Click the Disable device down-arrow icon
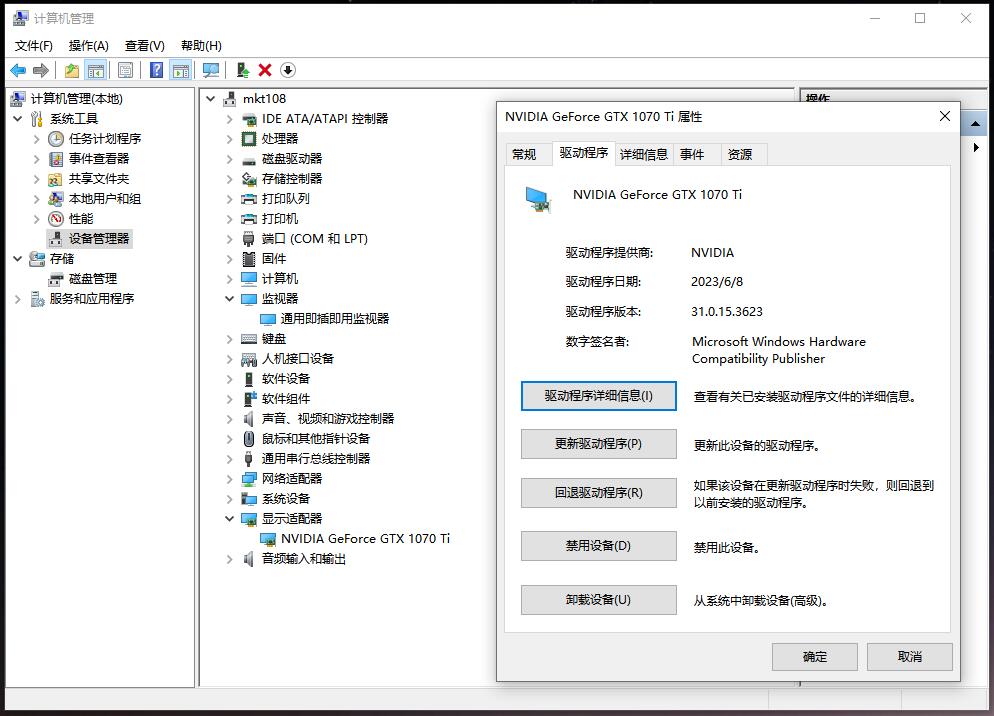The height and width of the screenshot is (716, 994). point(288,70)
